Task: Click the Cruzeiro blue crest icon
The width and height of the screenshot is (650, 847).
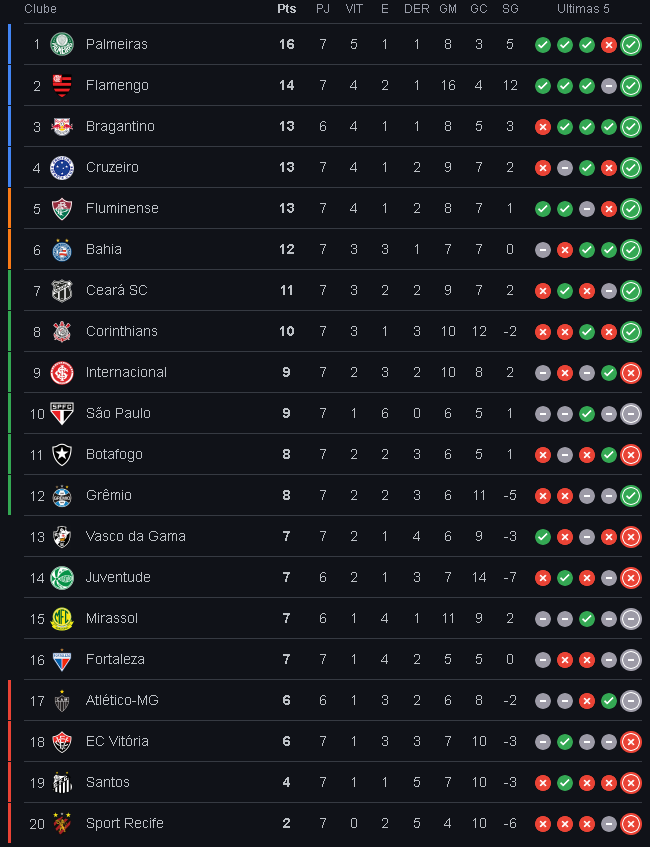Action: pos(62,167)
